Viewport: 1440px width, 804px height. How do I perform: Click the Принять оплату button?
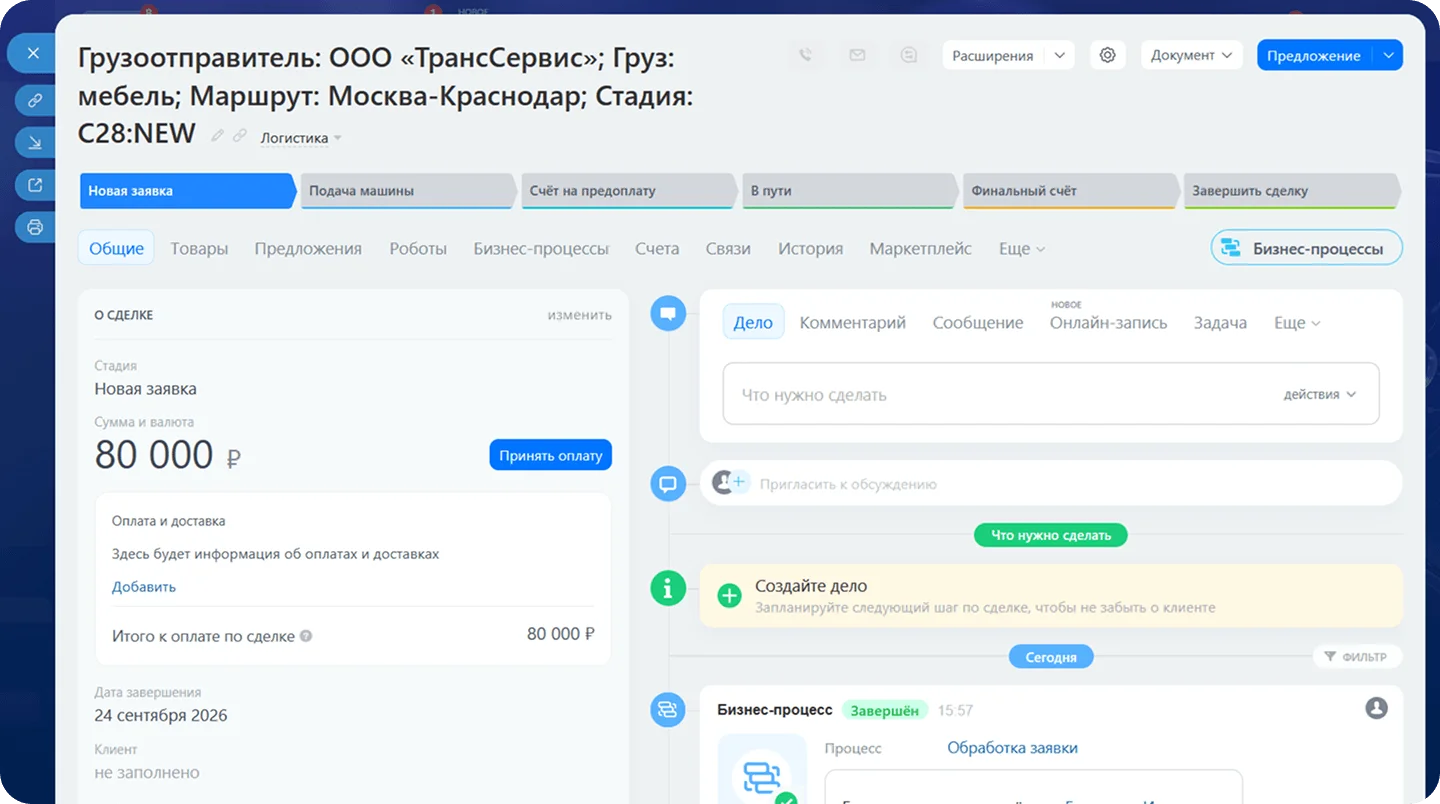550,455
